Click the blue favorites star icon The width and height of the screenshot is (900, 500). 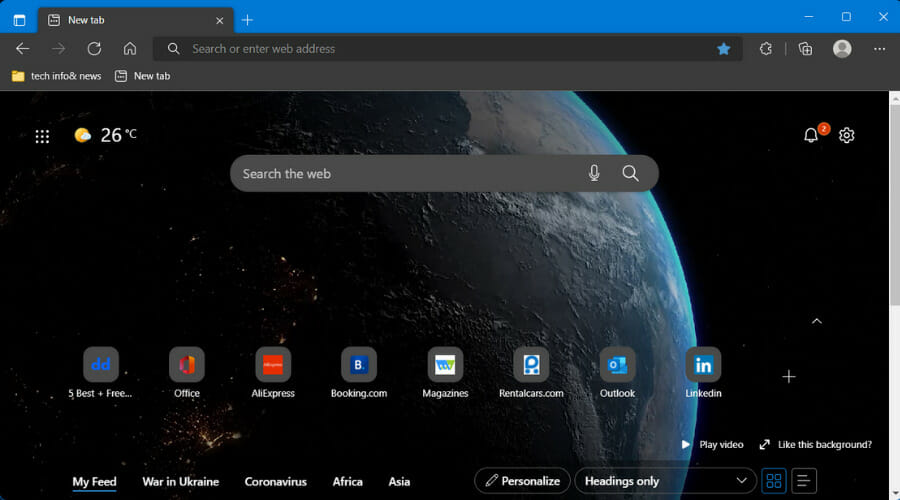coord(723,49)
